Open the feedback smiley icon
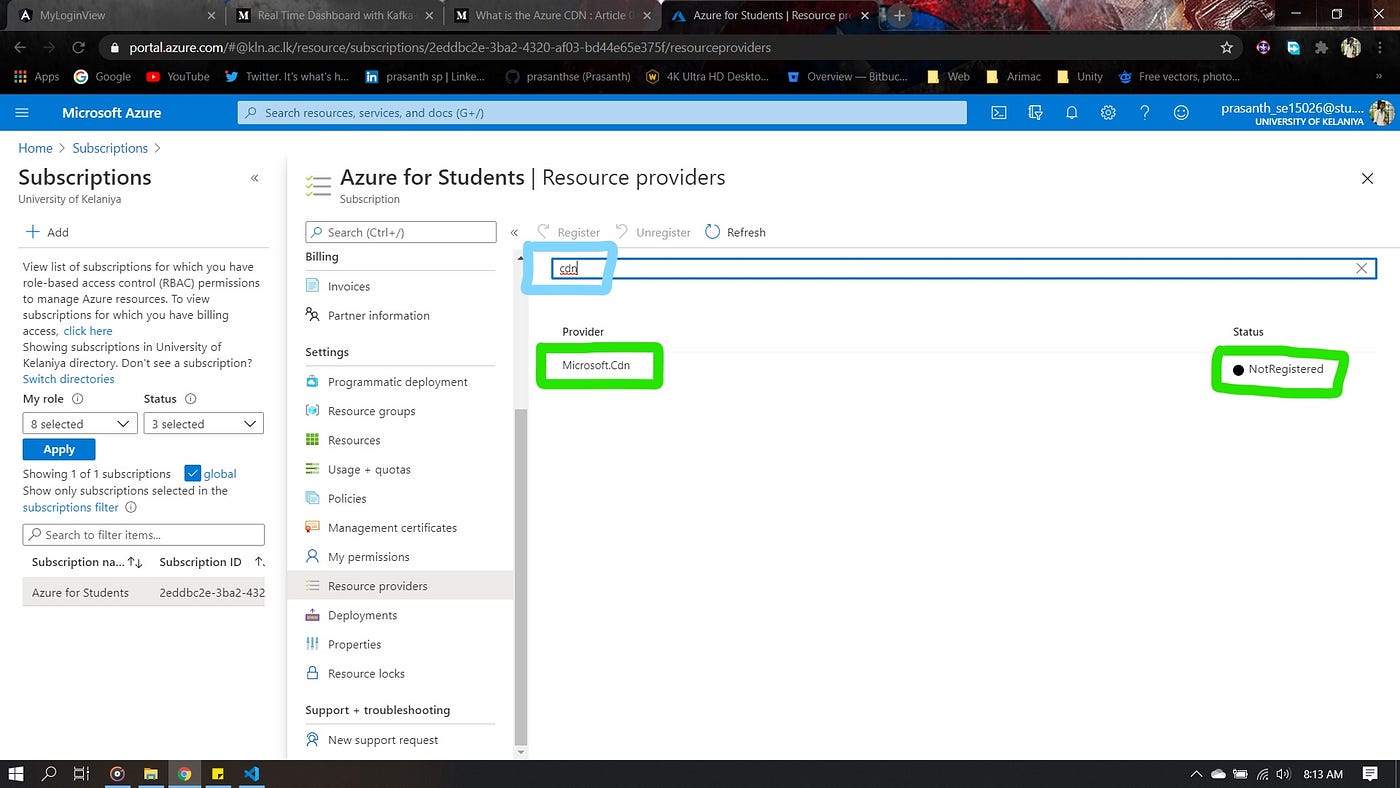Screen dimensions: 1400x788 coord(1181,113)
